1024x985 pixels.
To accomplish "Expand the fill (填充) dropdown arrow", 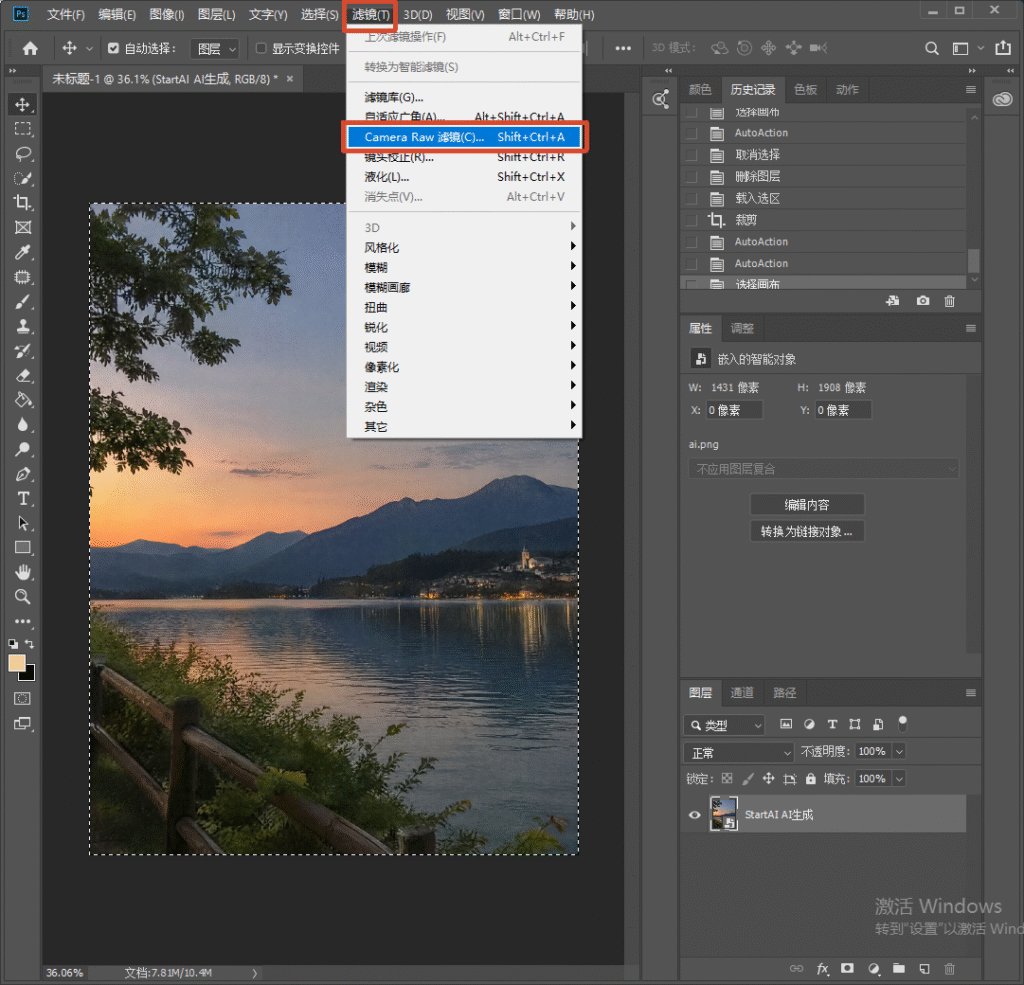I will (x=899, y=779).
